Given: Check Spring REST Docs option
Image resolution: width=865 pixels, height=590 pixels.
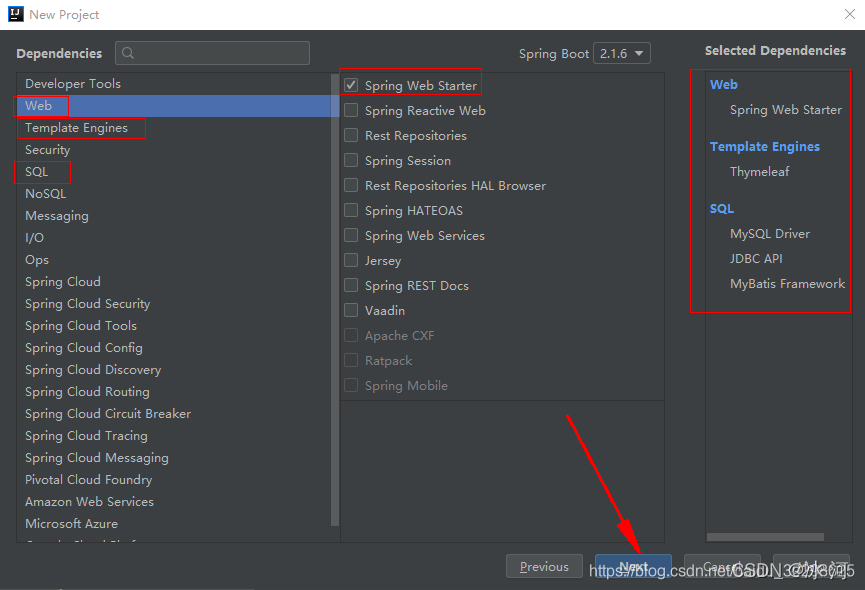Looking at the screenshot, I should point(351,285).
